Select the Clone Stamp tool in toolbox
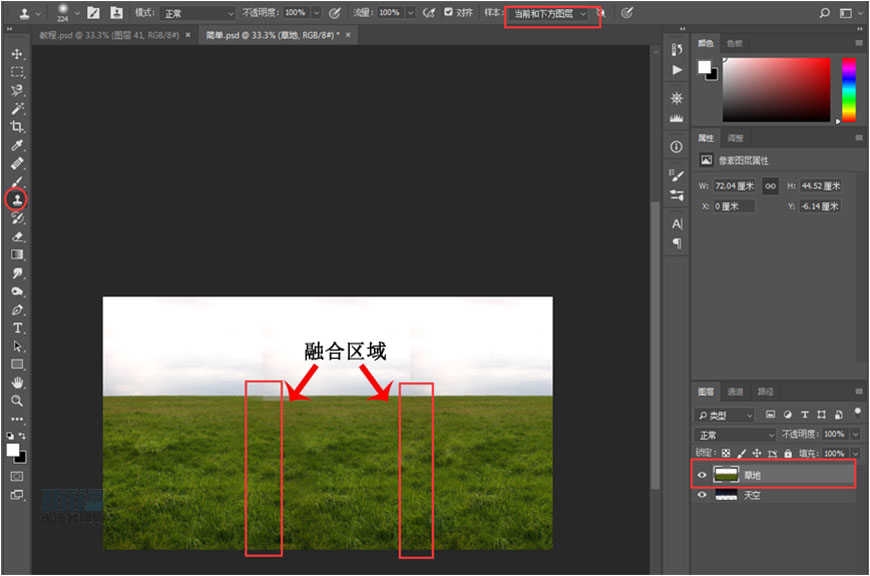870x576 pixels. (17, 200)
